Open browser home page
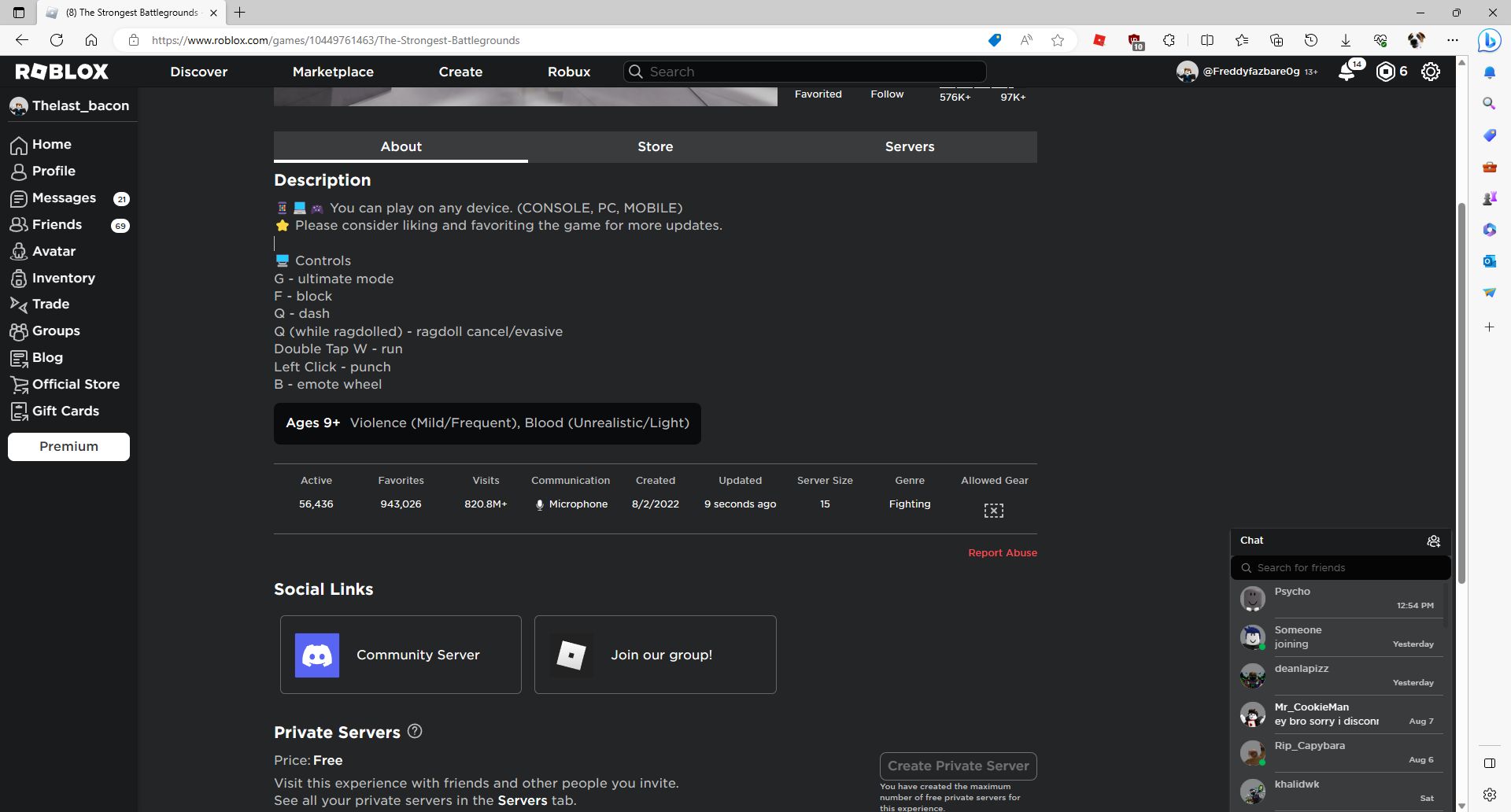The width and height of the screenshot is (1511, 812). point(91,40)
